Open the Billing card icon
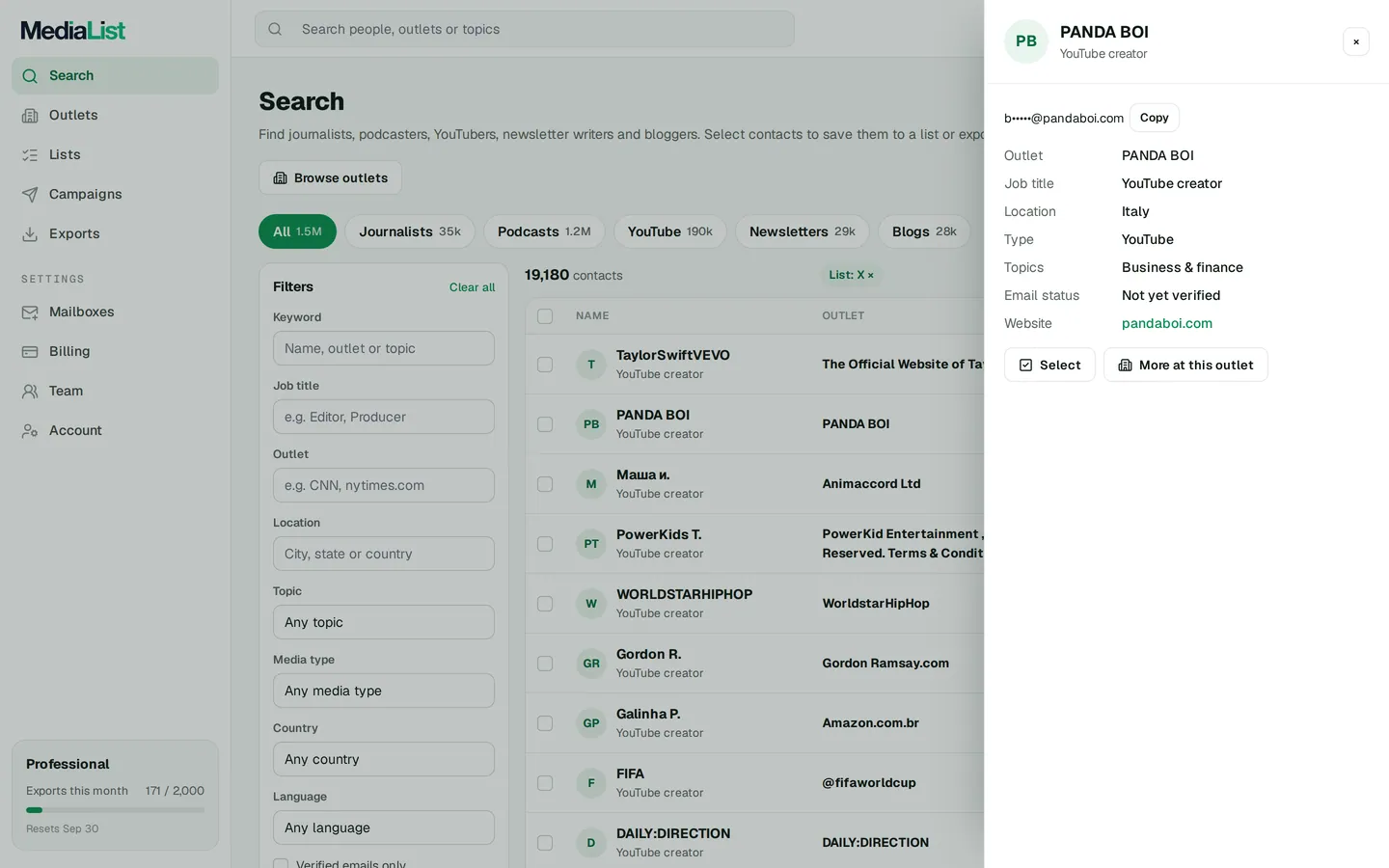 coord(30,351)
